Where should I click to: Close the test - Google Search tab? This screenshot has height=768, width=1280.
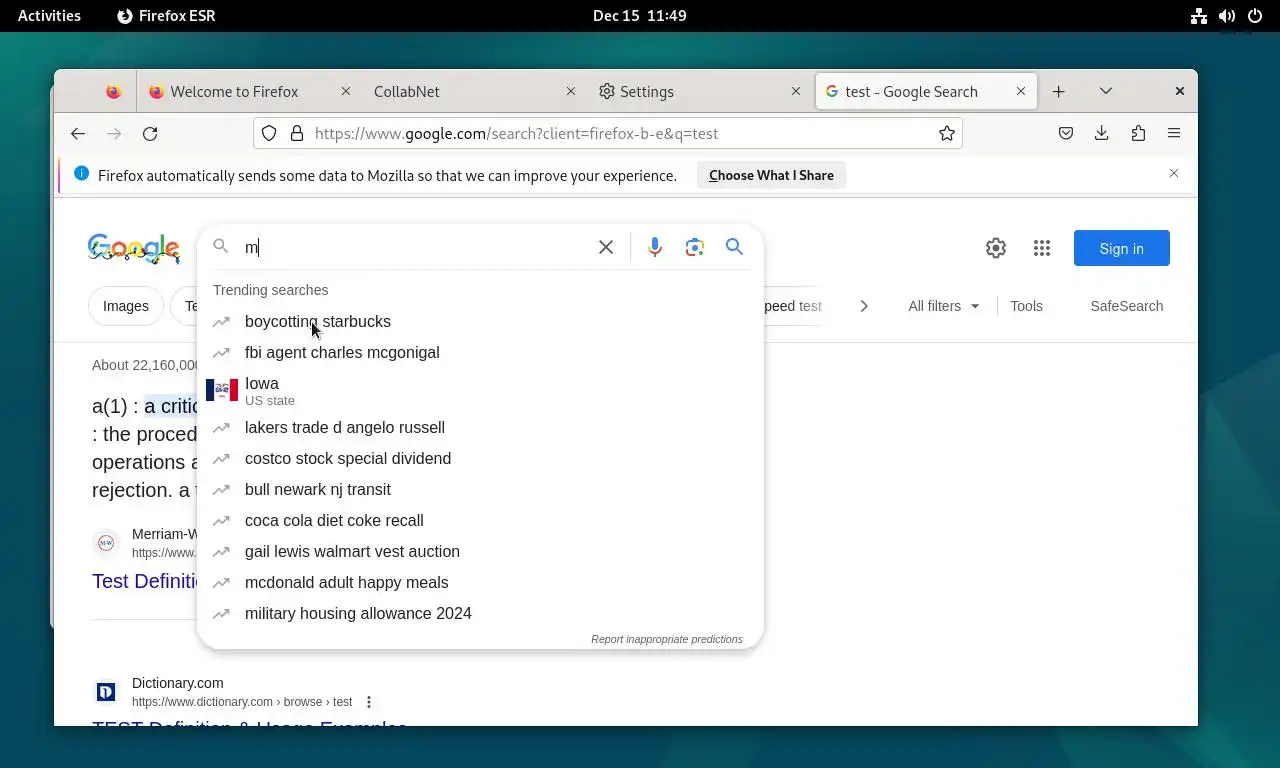1021,91
